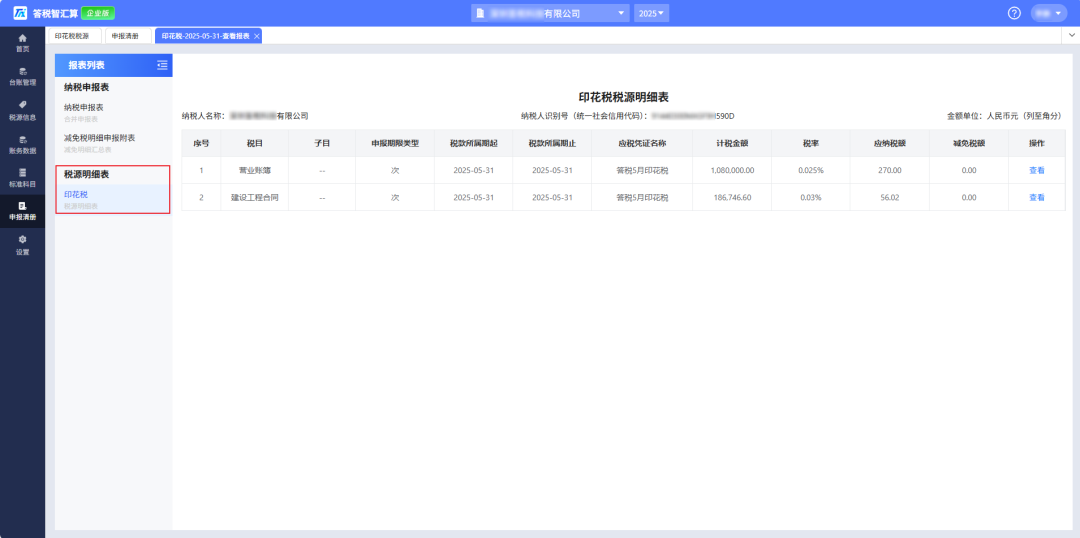Click tax payable value 270.00

point(890,170)
